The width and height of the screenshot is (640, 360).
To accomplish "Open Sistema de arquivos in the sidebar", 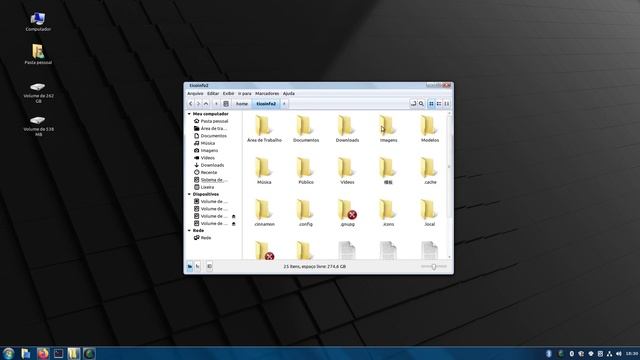I will pos(211,180).
